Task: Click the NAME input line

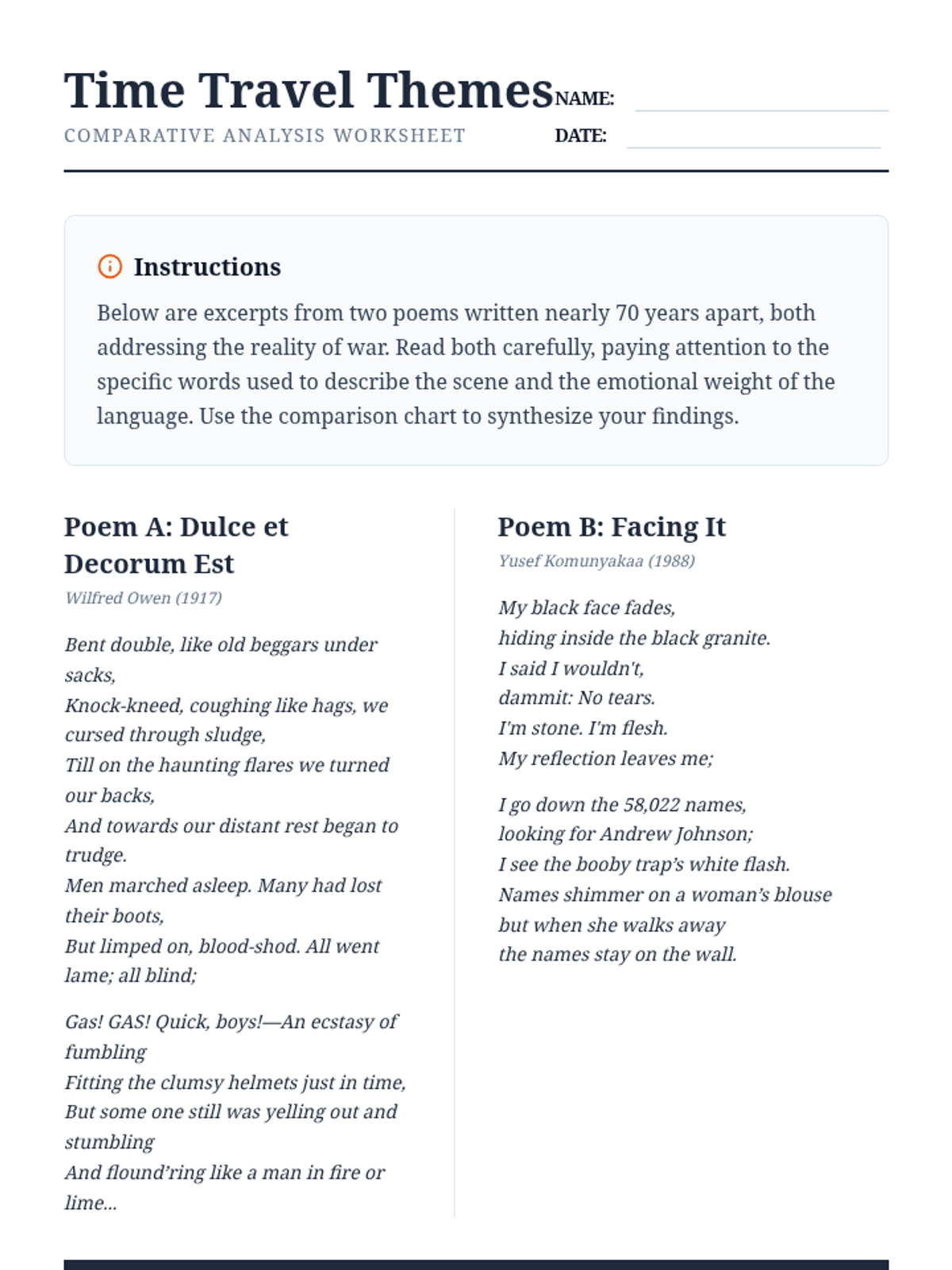Action: [762, 100]
